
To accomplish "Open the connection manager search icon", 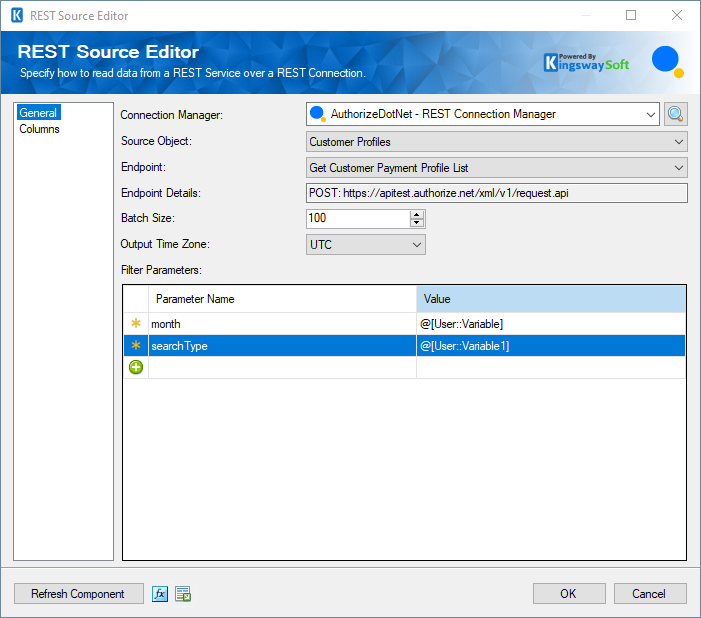I will 675,114.
